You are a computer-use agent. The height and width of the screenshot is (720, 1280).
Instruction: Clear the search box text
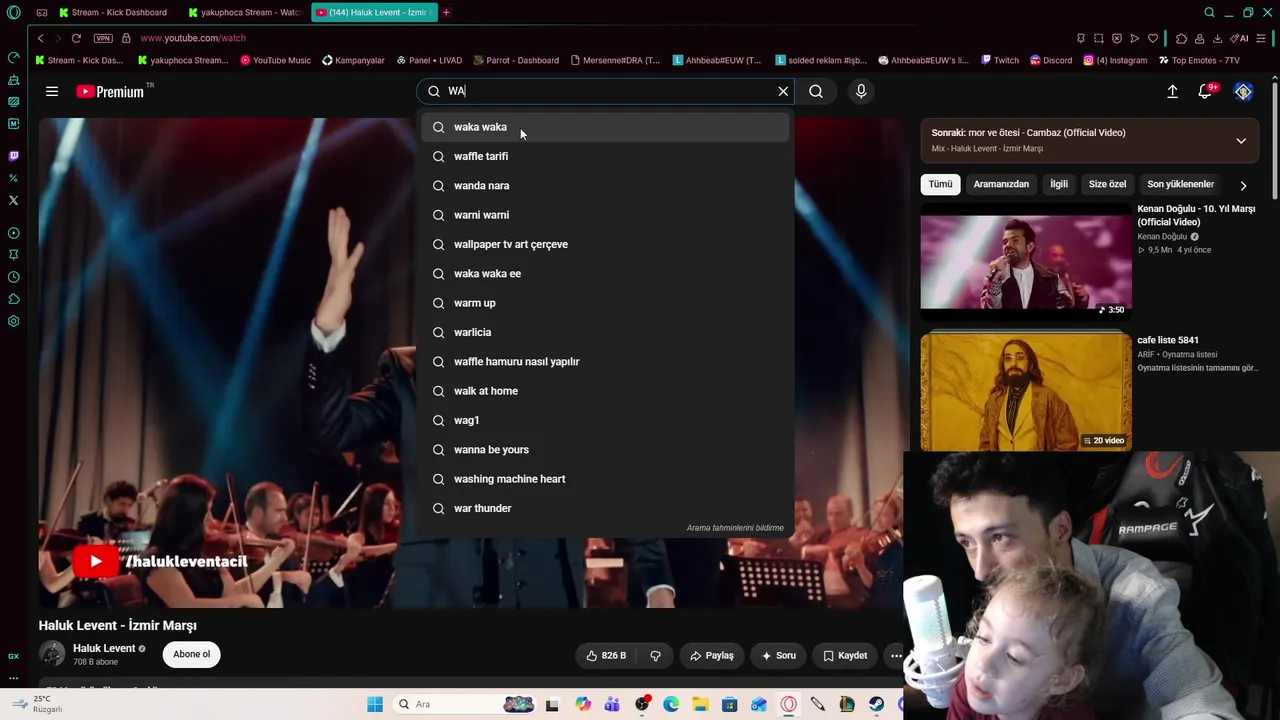[783, 91]
